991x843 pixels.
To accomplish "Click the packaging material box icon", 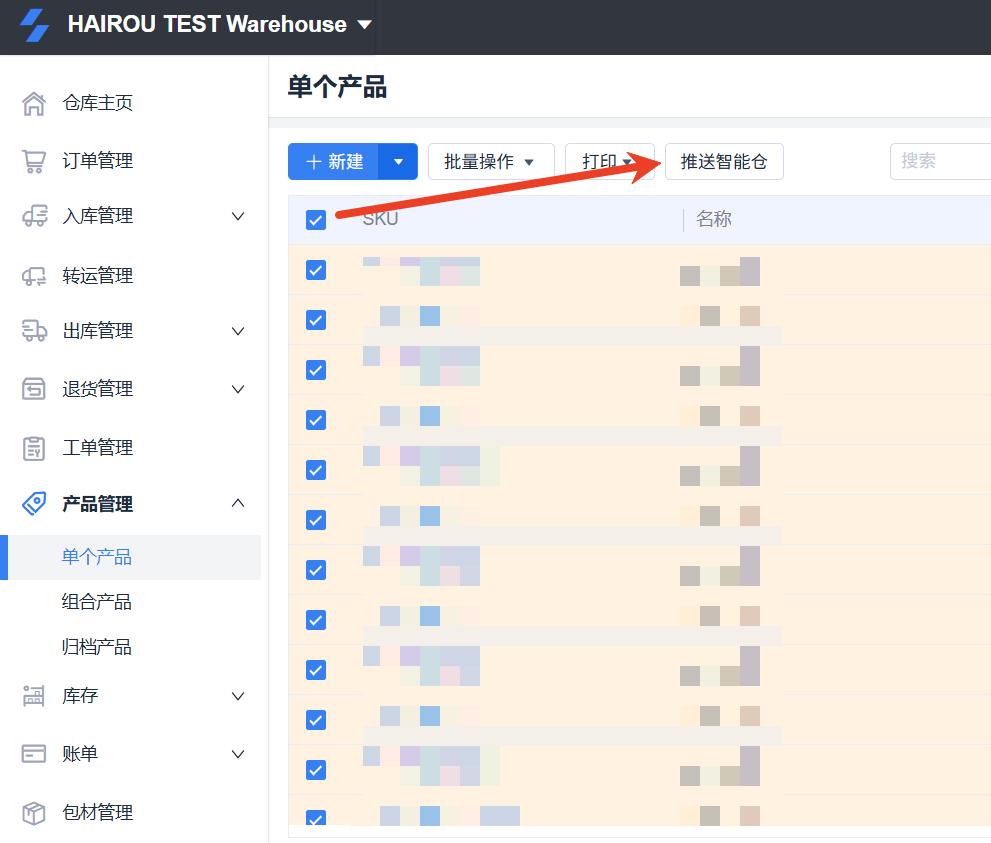I will pyautogui.click(x=34, y=813).
